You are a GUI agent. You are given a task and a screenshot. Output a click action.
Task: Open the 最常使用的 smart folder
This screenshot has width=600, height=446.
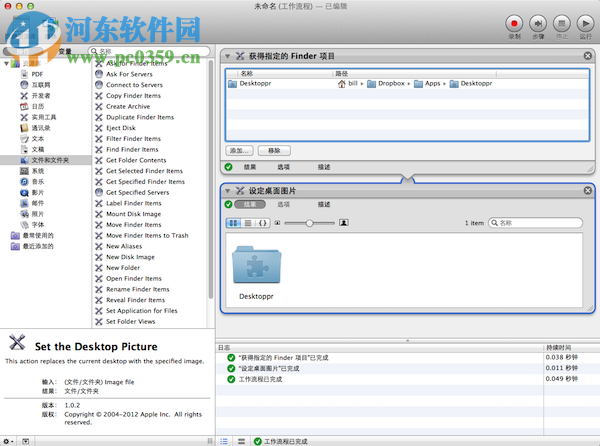[x=33, y=235]
